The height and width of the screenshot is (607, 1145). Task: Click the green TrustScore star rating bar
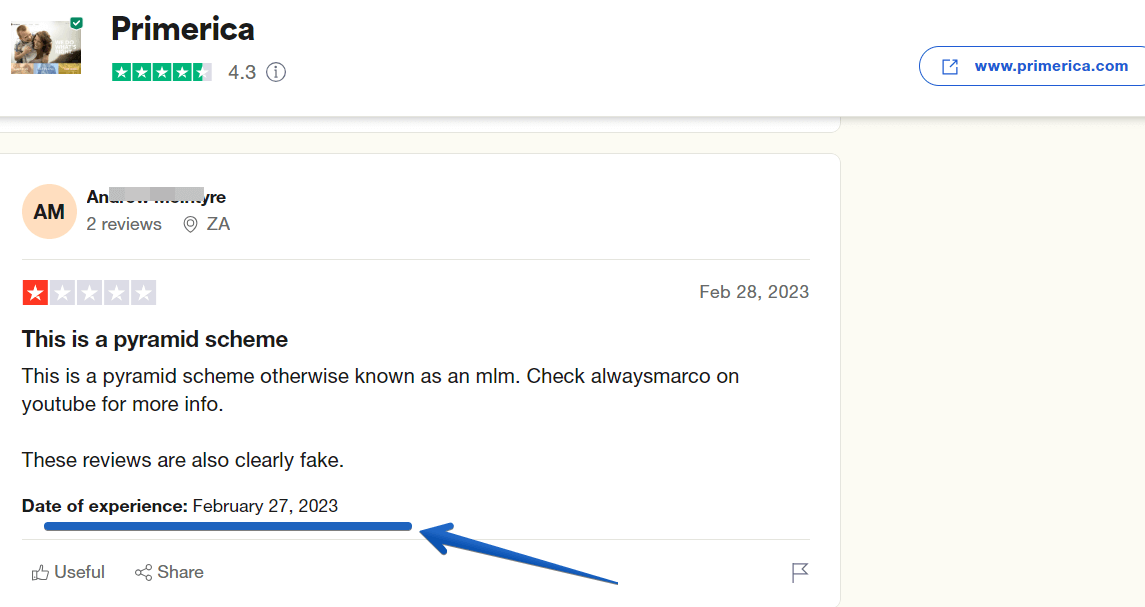161,72
